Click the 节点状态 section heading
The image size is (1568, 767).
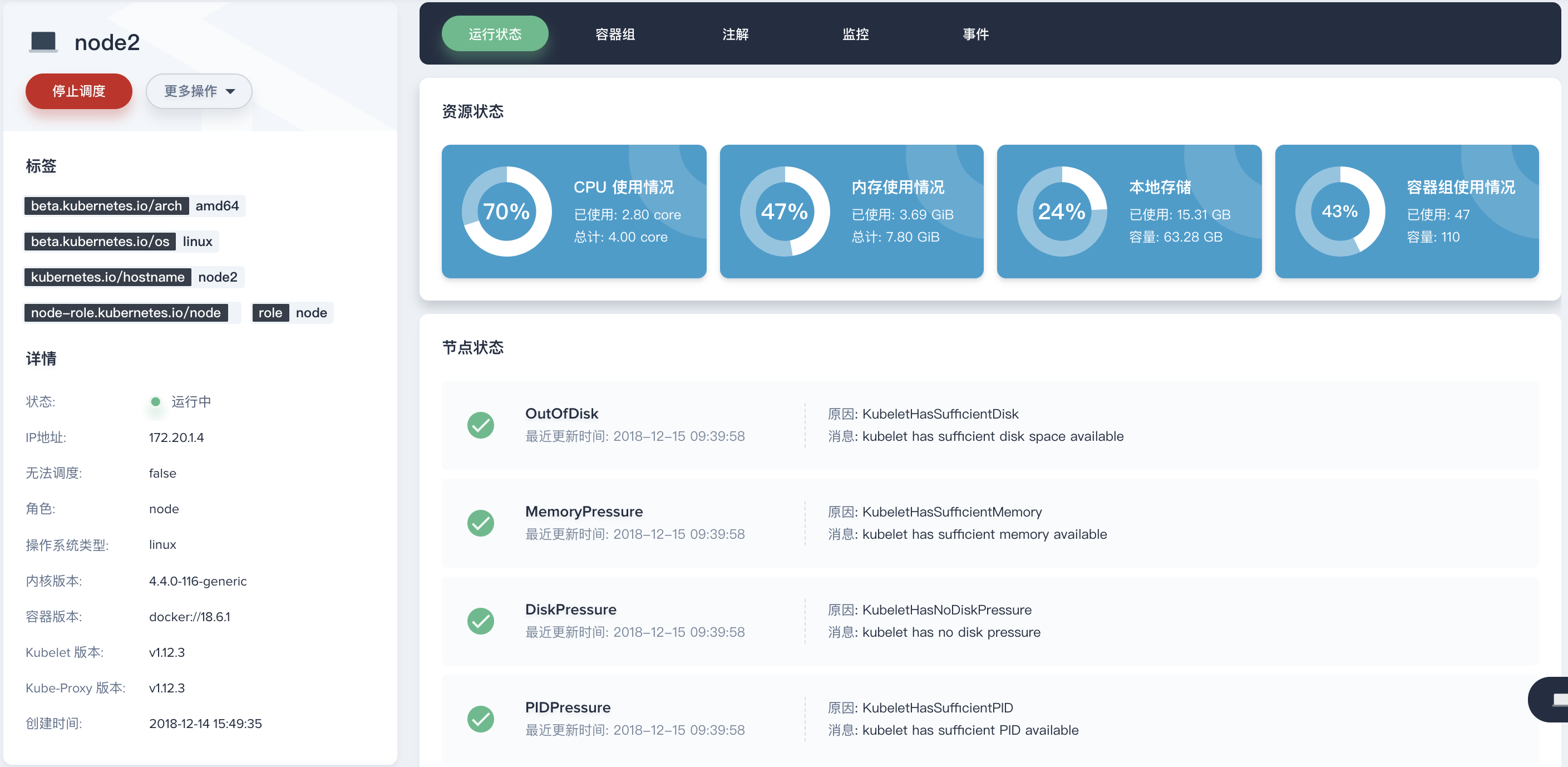pos(473,347)
